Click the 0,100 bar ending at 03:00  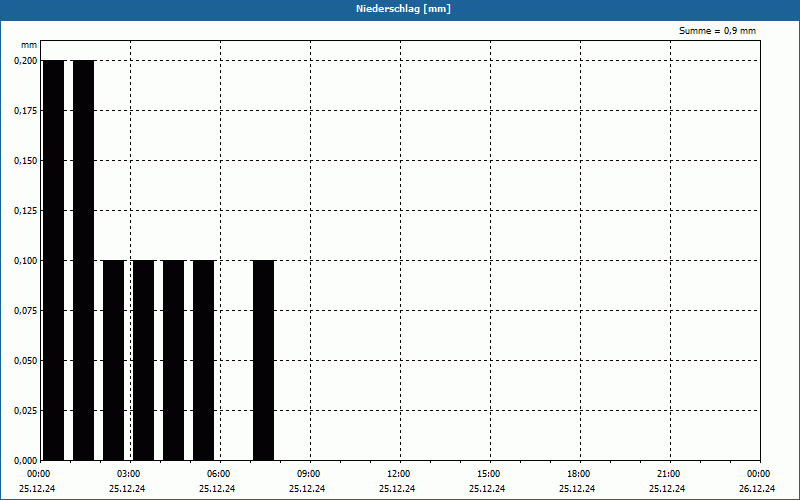(x=114, y=360)
